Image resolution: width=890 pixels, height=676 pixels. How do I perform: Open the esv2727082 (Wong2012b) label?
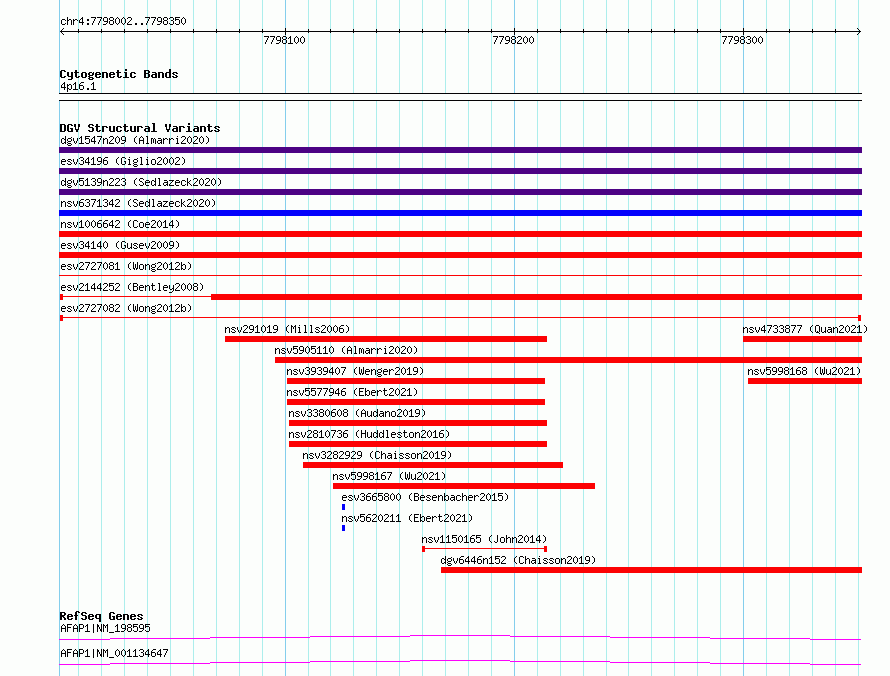point(126,308)
